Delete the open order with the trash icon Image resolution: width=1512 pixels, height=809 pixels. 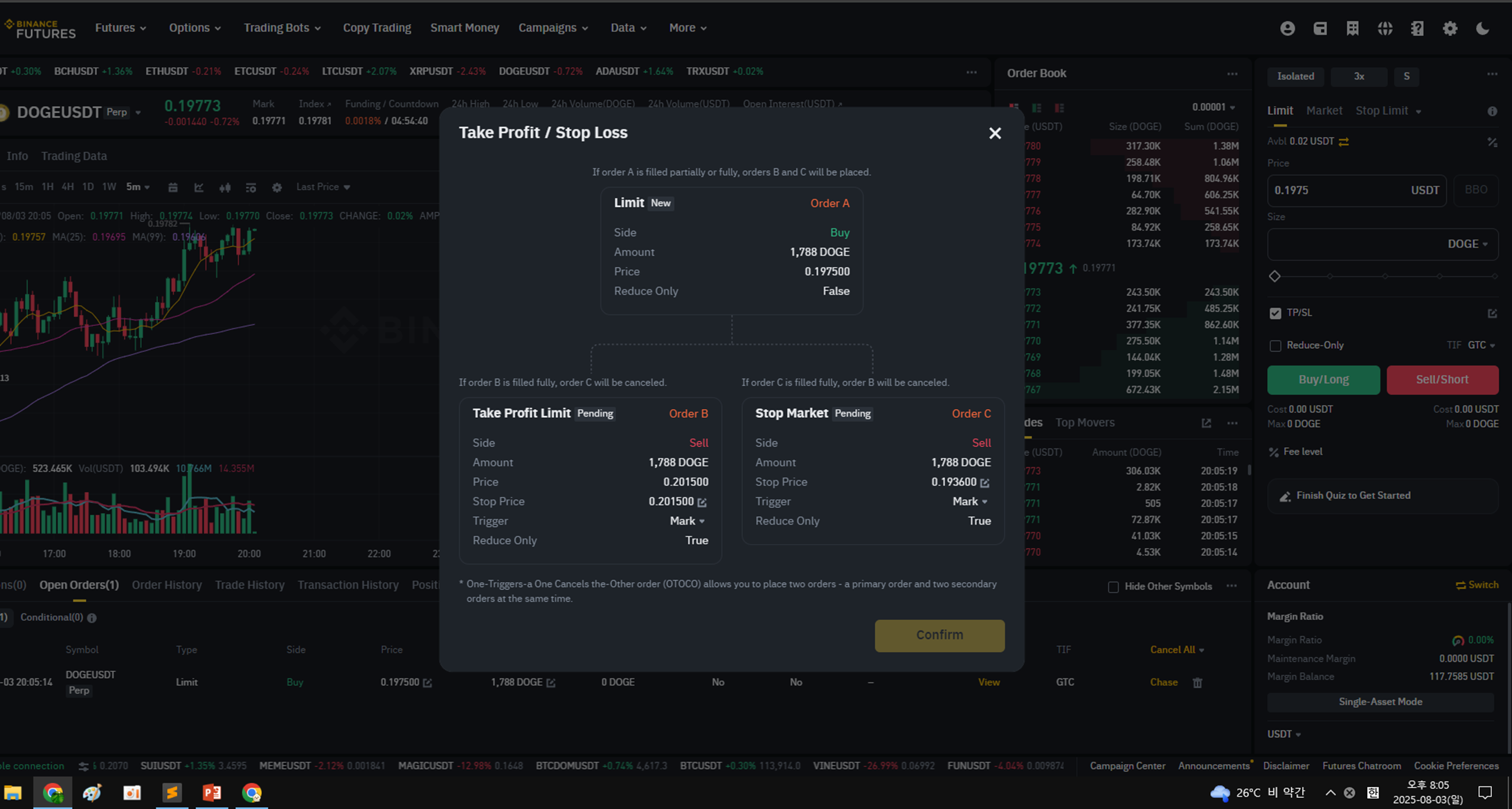click(1197, 683)
